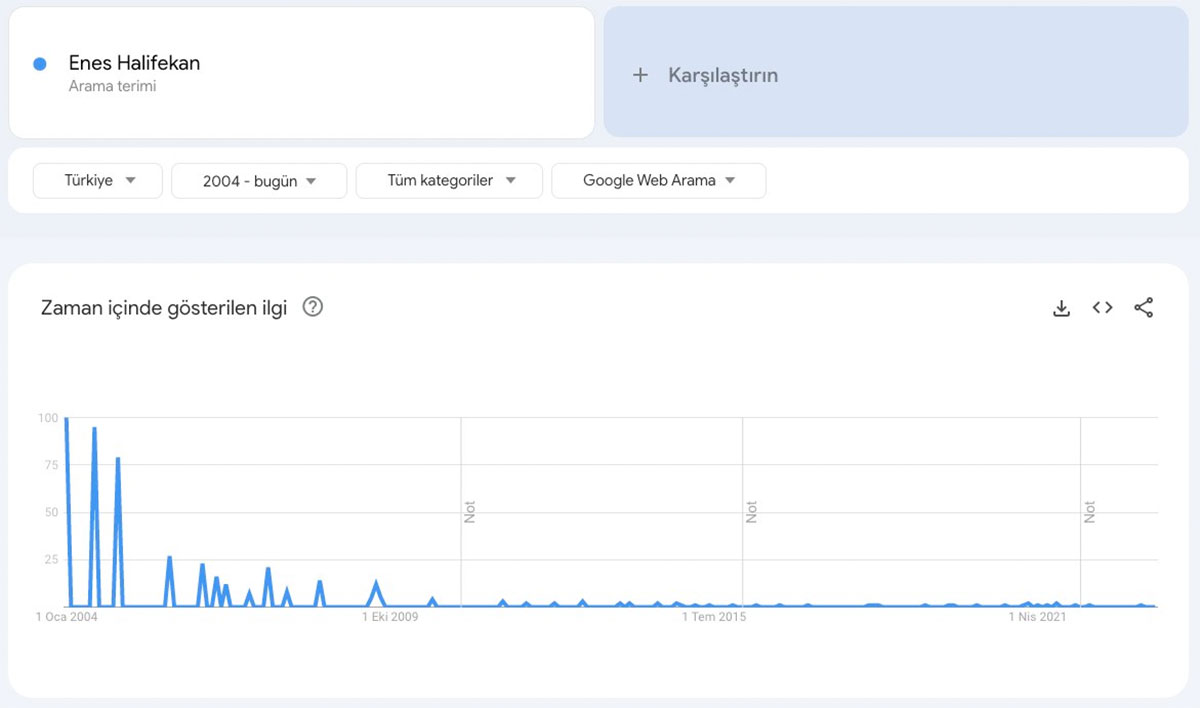Click the 25 value on the y-axis
This screenshot has height=708, width=1200.
pos(51,559)
